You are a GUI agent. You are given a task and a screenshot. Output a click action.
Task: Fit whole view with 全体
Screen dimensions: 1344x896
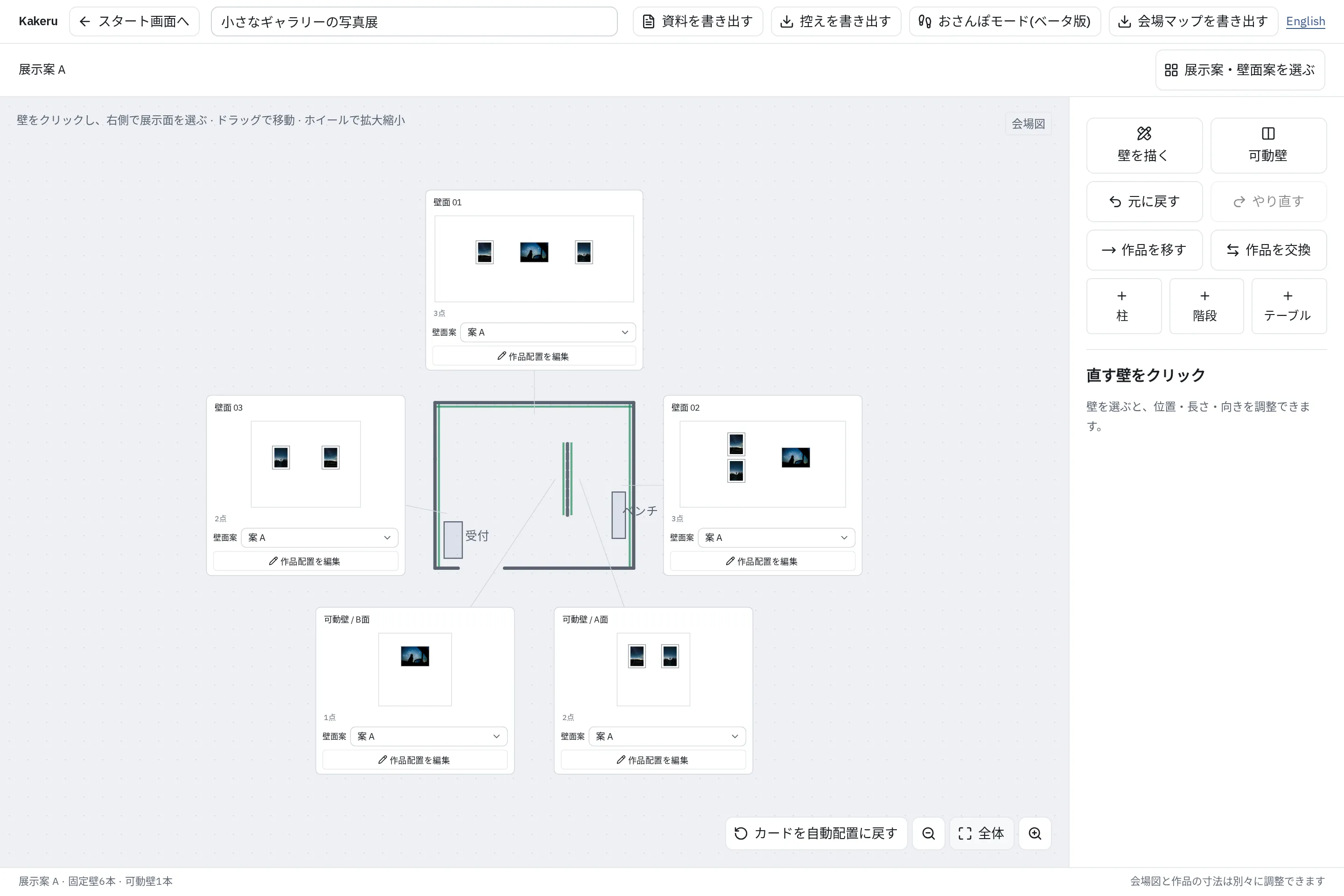[x=981, y=833]
